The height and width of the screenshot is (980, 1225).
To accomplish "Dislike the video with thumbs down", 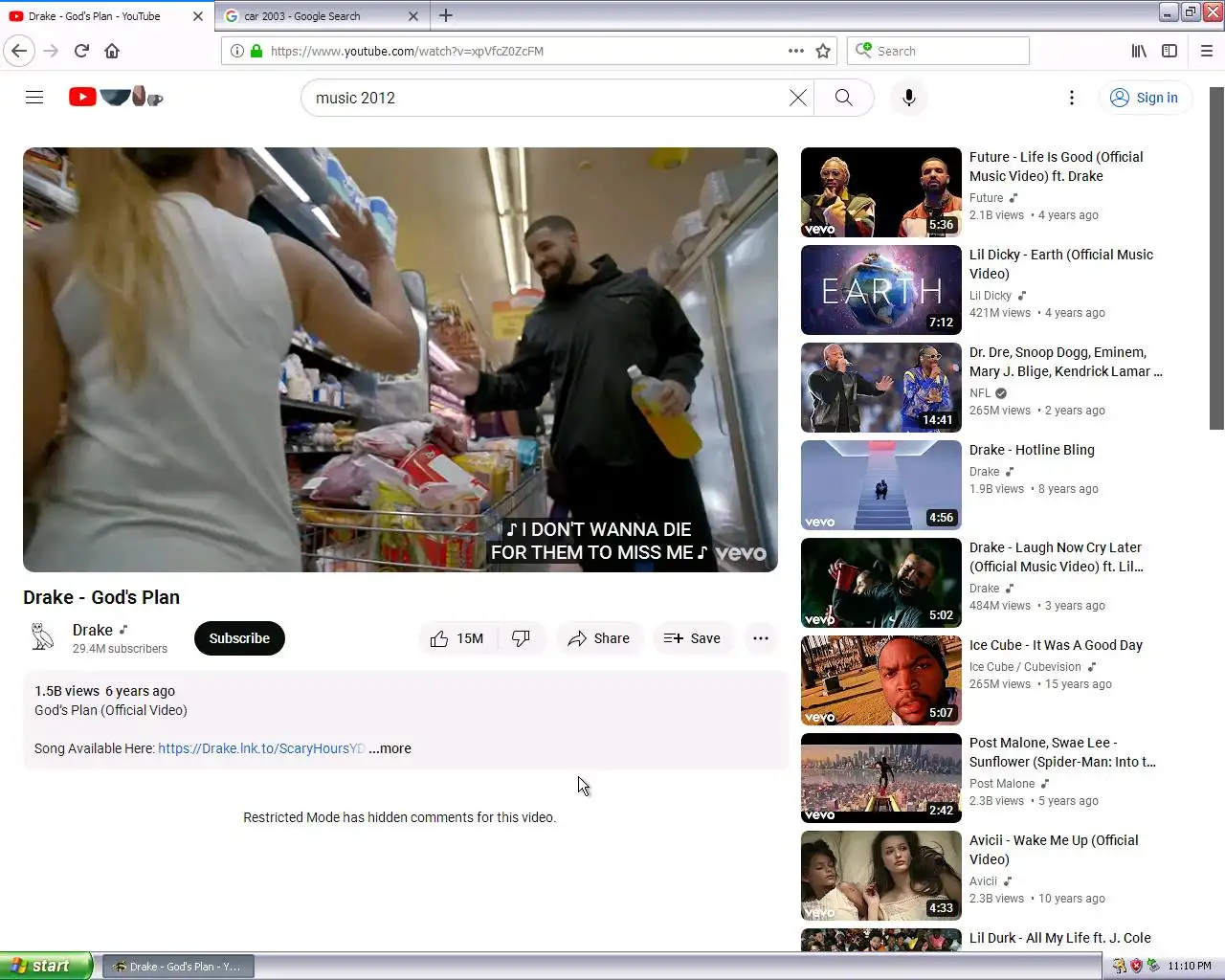I will tap(522, 638).
